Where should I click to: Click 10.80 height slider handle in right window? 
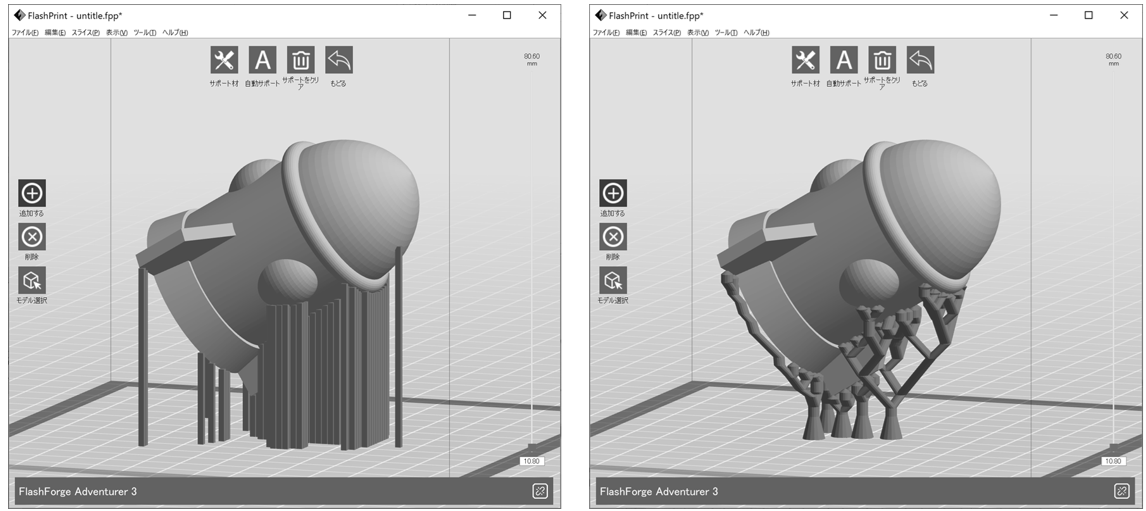(1112, 461)
